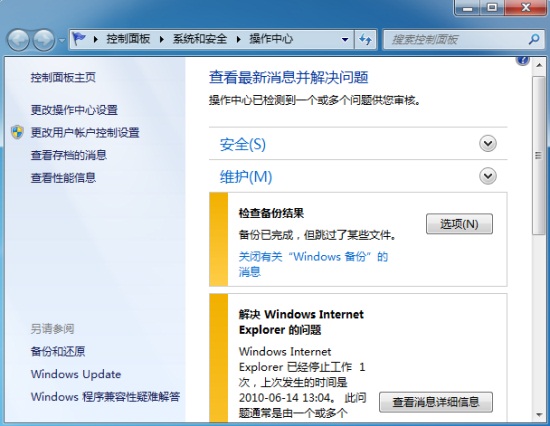Click 检查备份结果 message title
The width and height of the screenshot is (550, 426).
(271, 213)
